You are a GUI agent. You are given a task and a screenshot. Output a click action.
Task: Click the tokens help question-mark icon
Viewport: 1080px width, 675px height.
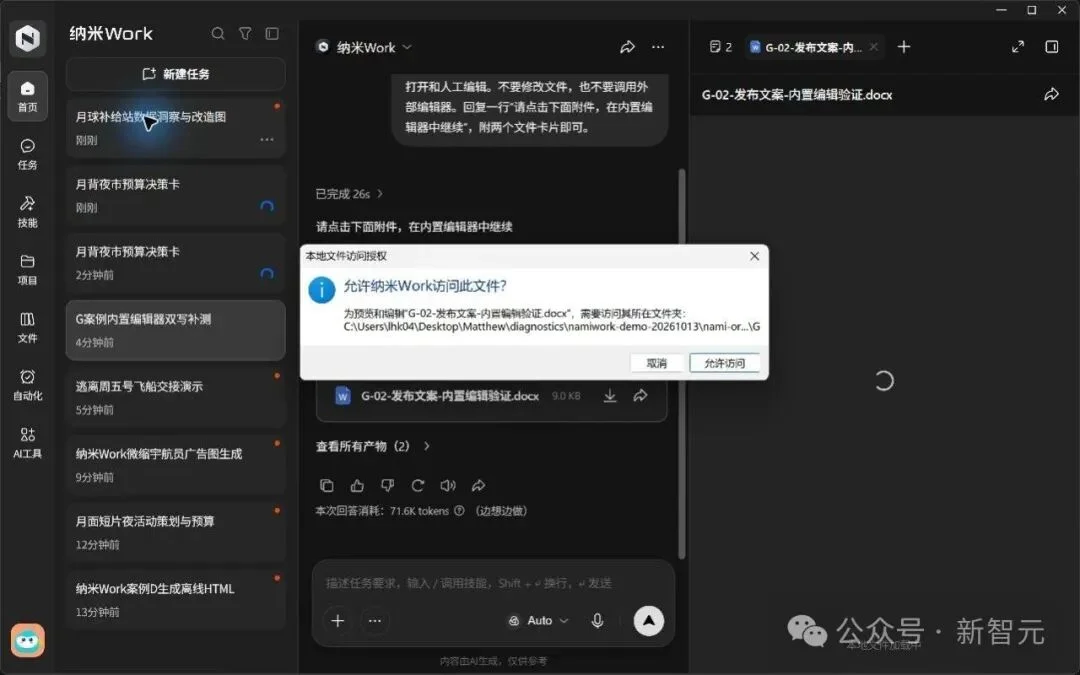tap(459, 510)
